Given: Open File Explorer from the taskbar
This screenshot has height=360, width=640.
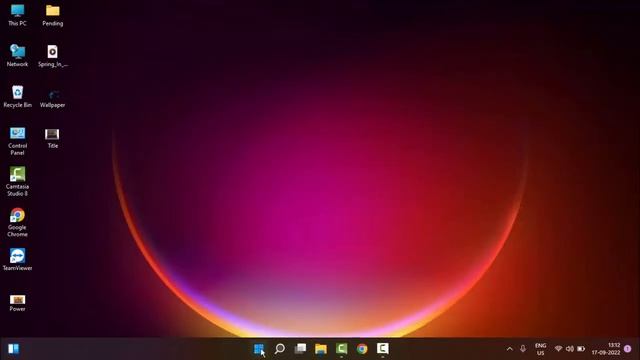Looking at the screenshot, I should click(x=321, y=349).
